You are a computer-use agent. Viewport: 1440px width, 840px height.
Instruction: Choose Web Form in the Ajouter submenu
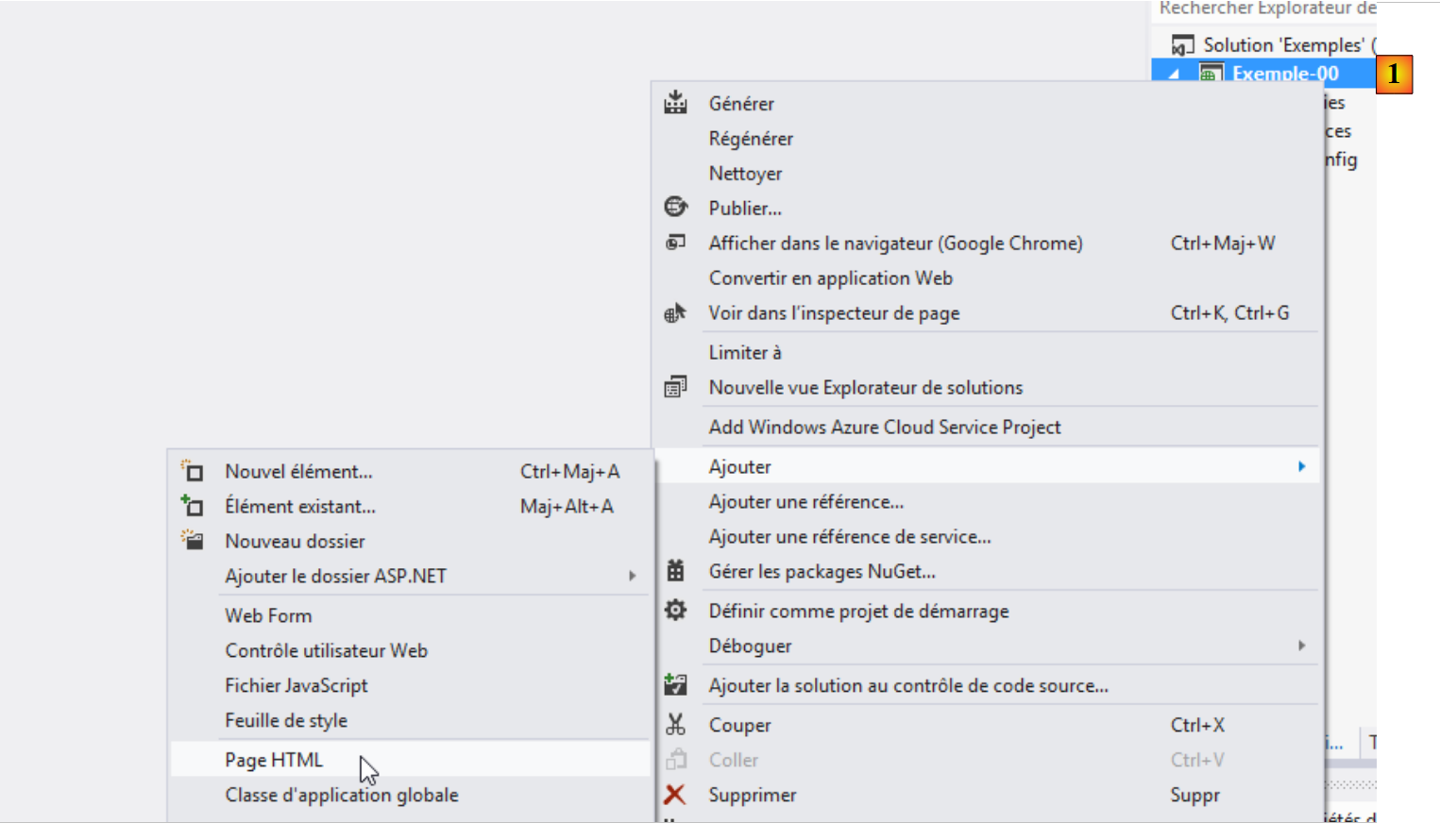click(x=268, y=615)
